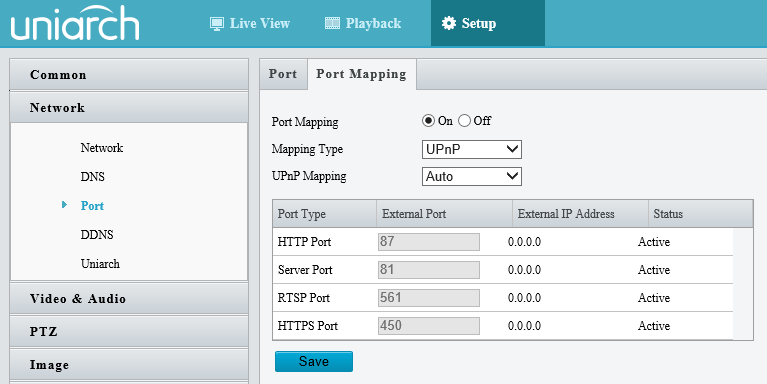Screen dimensions: 767x384
Task: Click the uniarch logo
Action: pyautogui.click(x=75, y=23)
